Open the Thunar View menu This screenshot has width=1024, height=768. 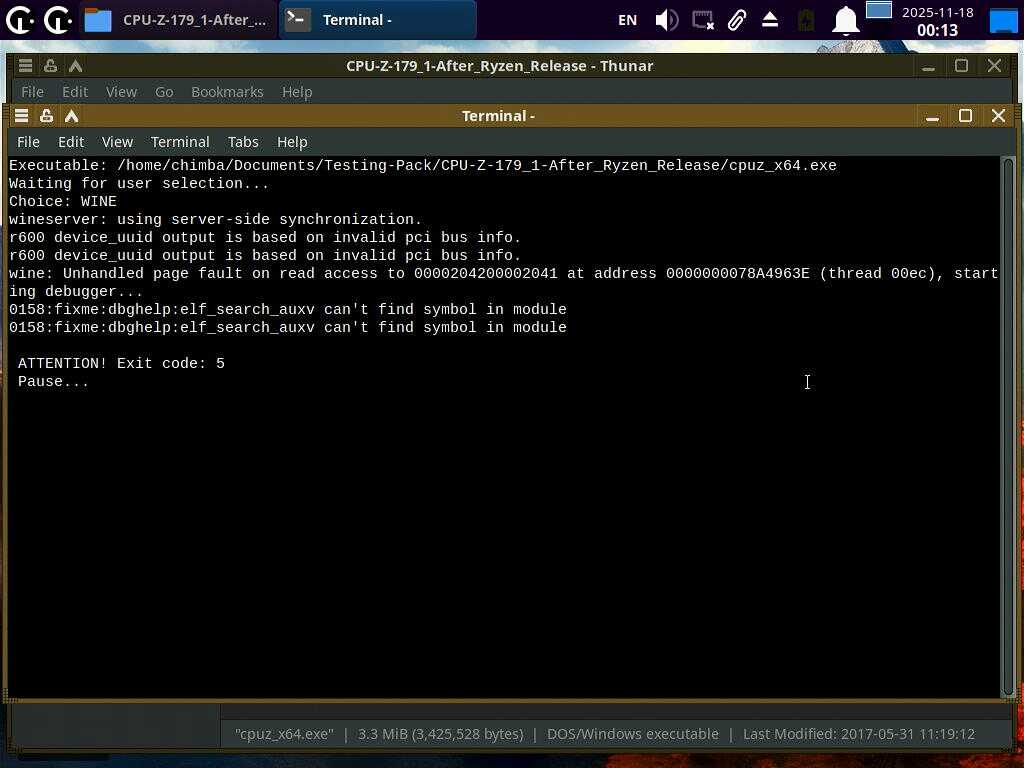point(121,92)
